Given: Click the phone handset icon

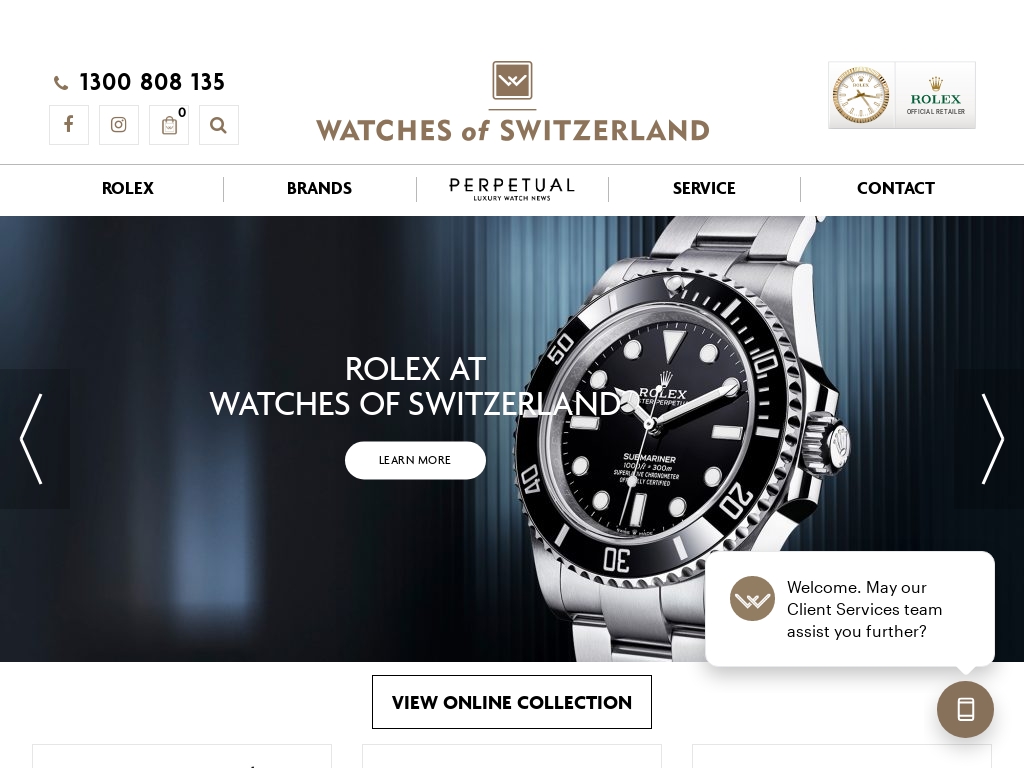Looking at the screenshot, I should pos(61,83).
